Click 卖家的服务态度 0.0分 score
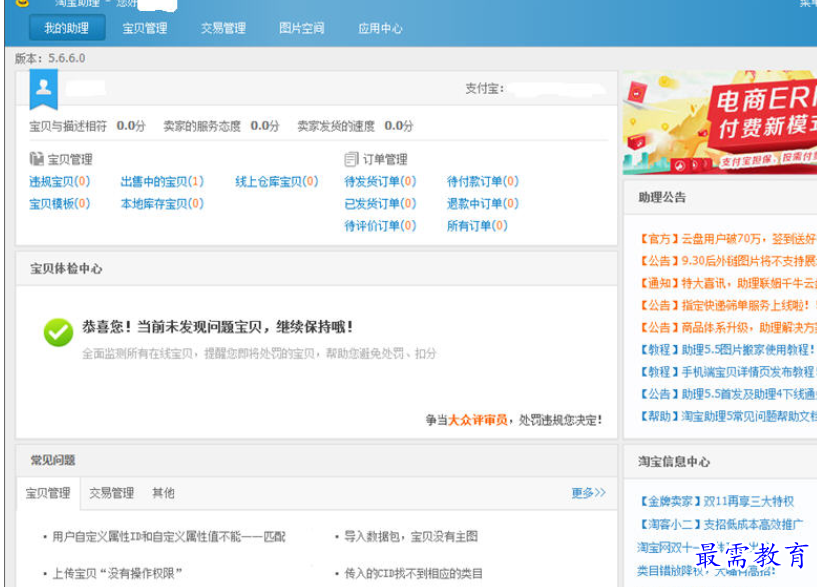Image resolution: width=817 pixels, height=587 pixels. coord(221,126)
